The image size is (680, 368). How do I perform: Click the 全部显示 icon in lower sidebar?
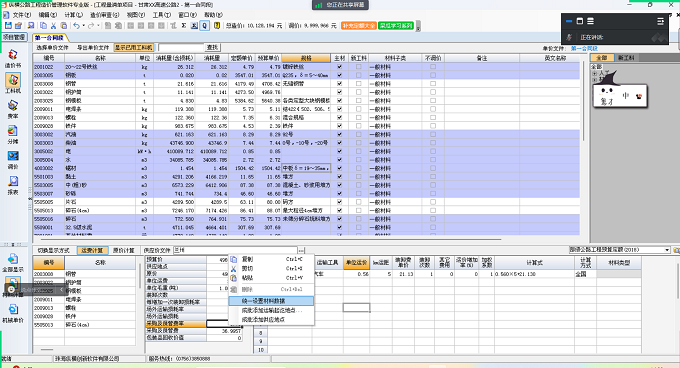click(x=13, y=262)
